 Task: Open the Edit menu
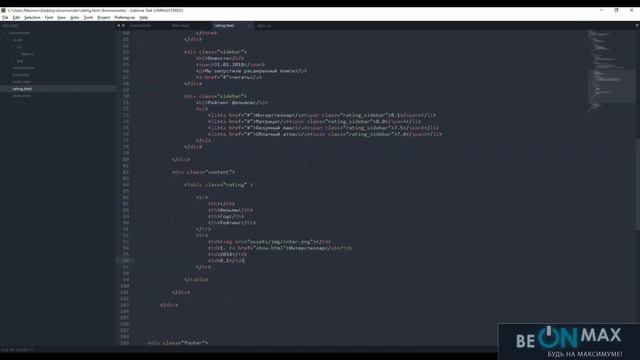tap(16, 18)
